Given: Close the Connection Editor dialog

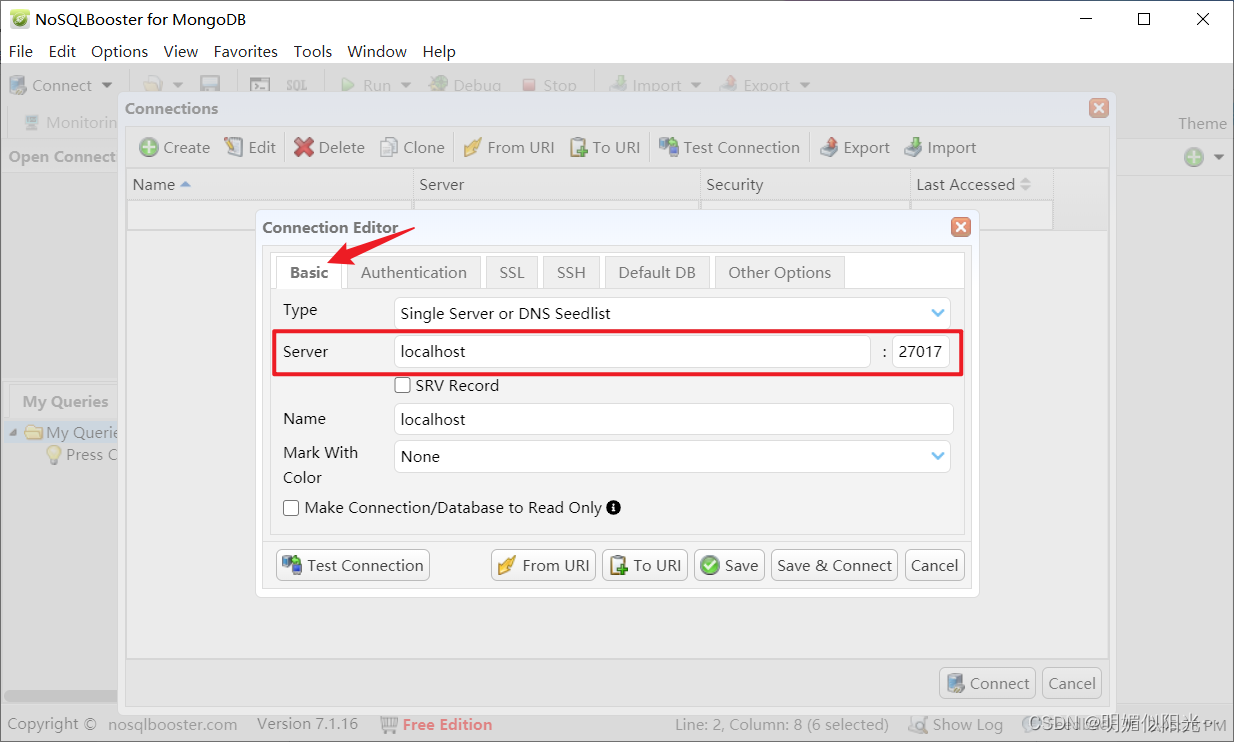Looking at the screenshot, I should (961, 227).
